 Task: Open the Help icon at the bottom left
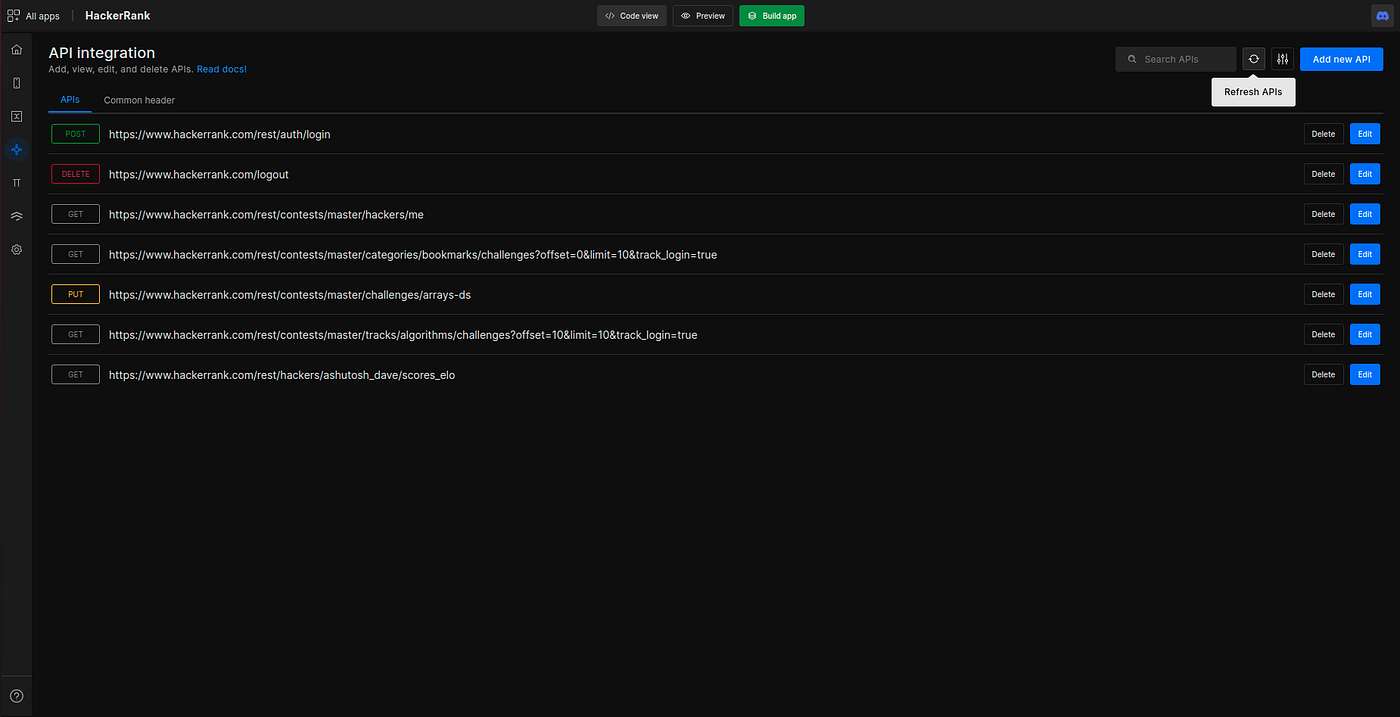(x=16, y=695)
